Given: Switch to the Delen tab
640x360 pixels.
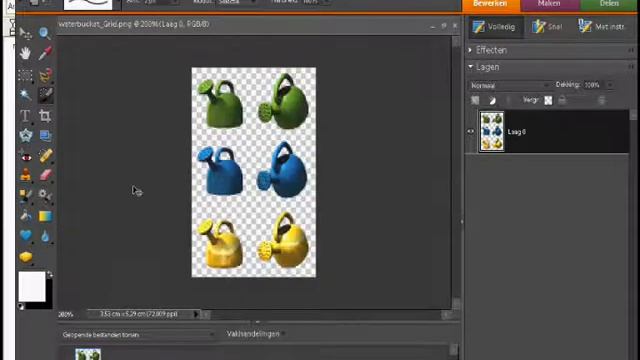Looking at the screenshot, I should pyautogui.click(x=609, y=4).
